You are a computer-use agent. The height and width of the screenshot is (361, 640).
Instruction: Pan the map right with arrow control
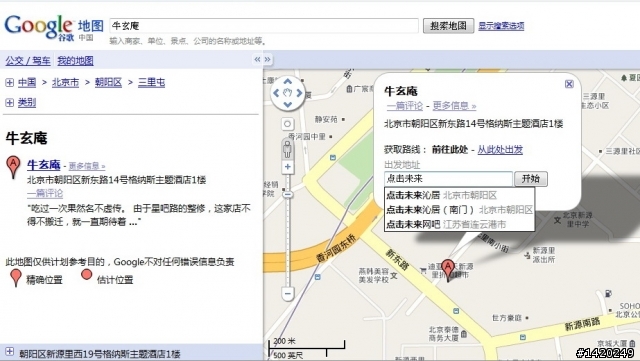tap(299, 93)
